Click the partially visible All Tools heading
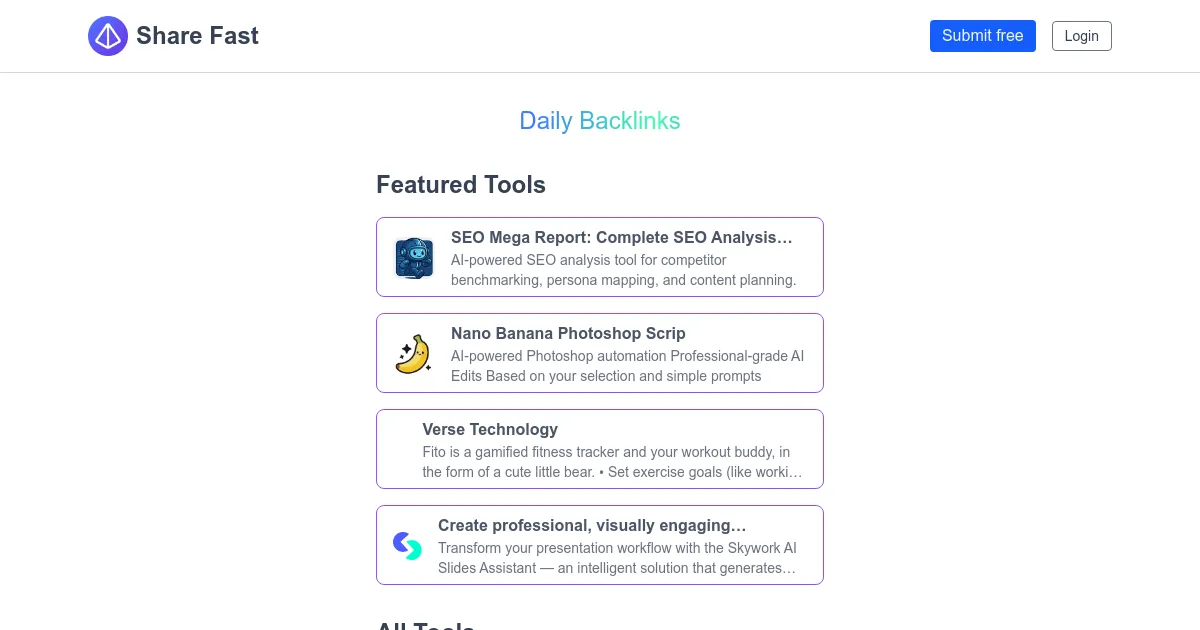This screenshot has width=1200, height=630. (x=425, y=624)
